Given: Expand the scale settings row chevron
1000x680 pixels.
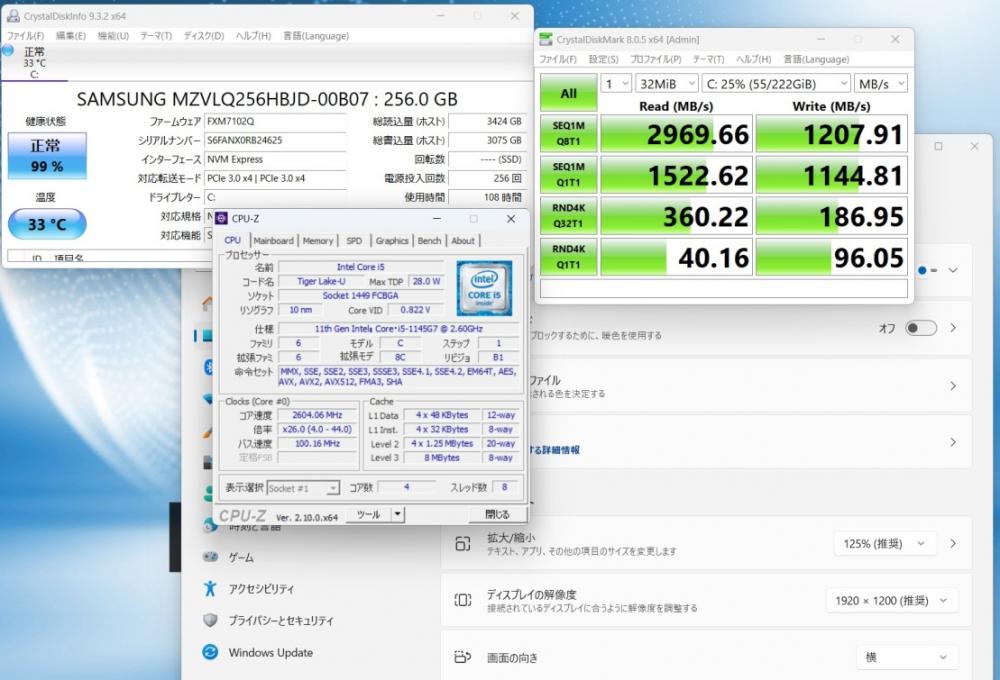Looking at the screenshot, I should point(953,543).
